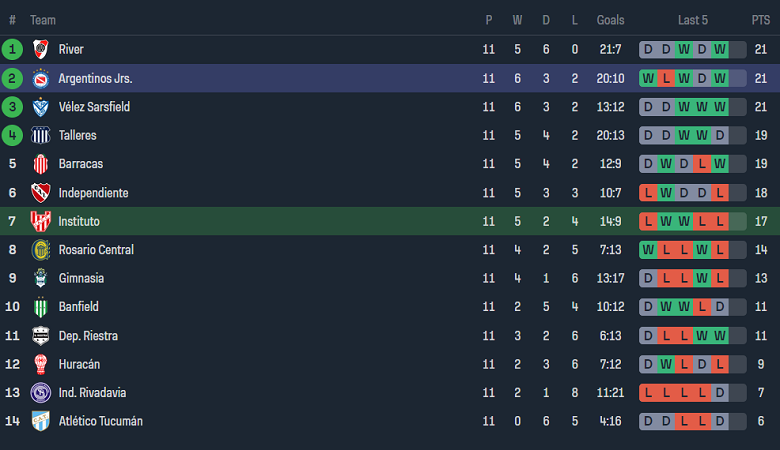This screenshot has width=780, height=450.
Task: Sort table by PTS column header
Action: (x=761, y=20)
